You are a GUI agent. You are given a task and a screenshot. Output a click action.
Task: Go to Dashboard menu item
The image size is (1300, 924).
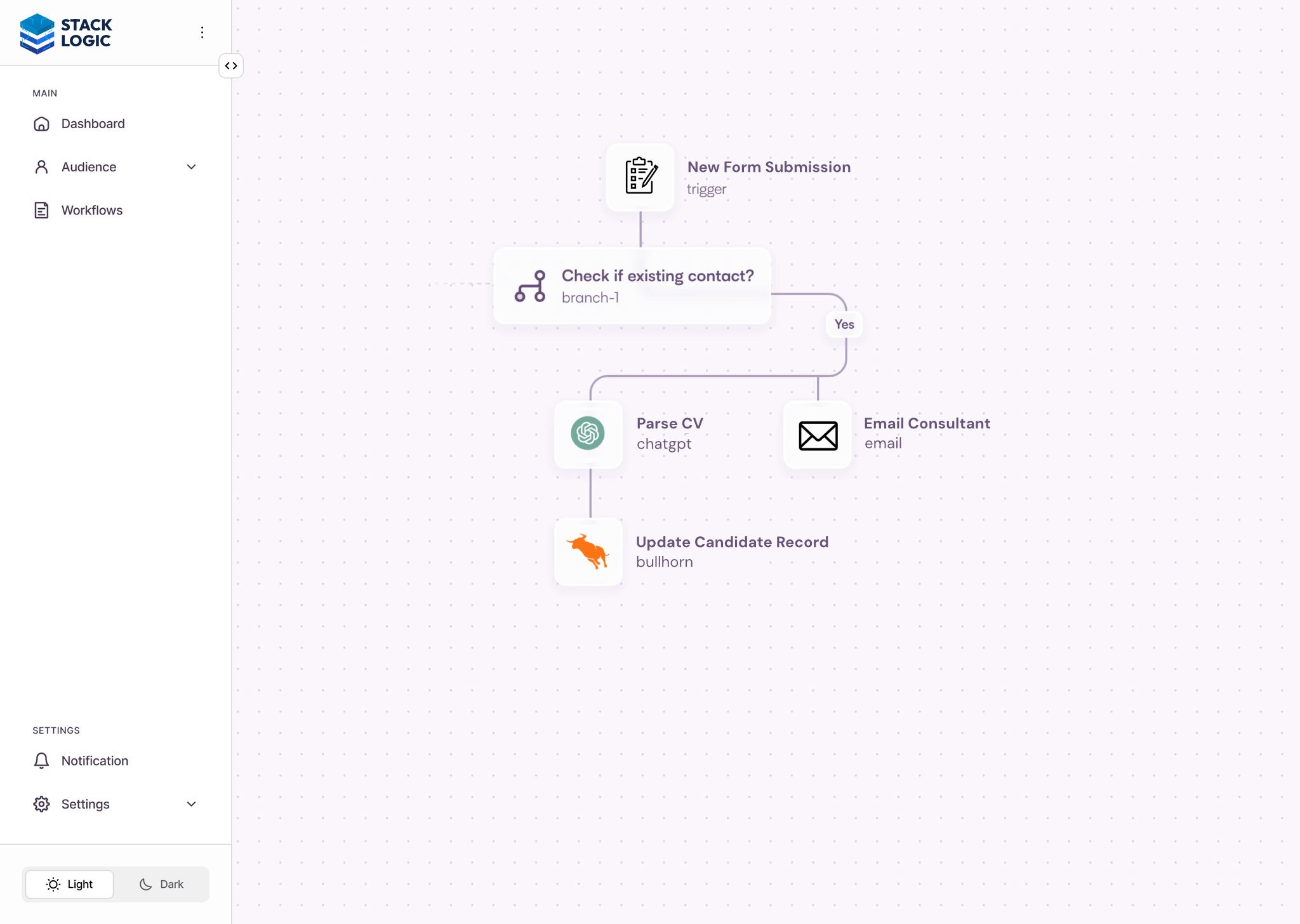tap(93, 124)
